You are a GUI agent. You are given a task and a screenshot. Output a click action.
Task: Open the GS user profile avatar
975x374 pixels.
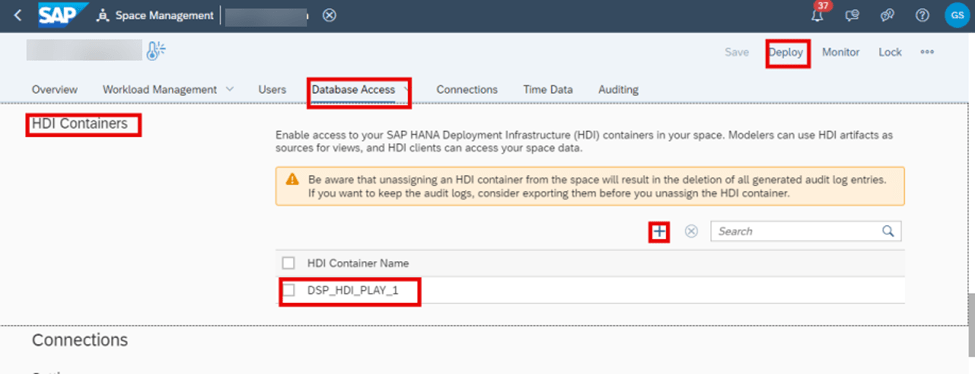956,16
